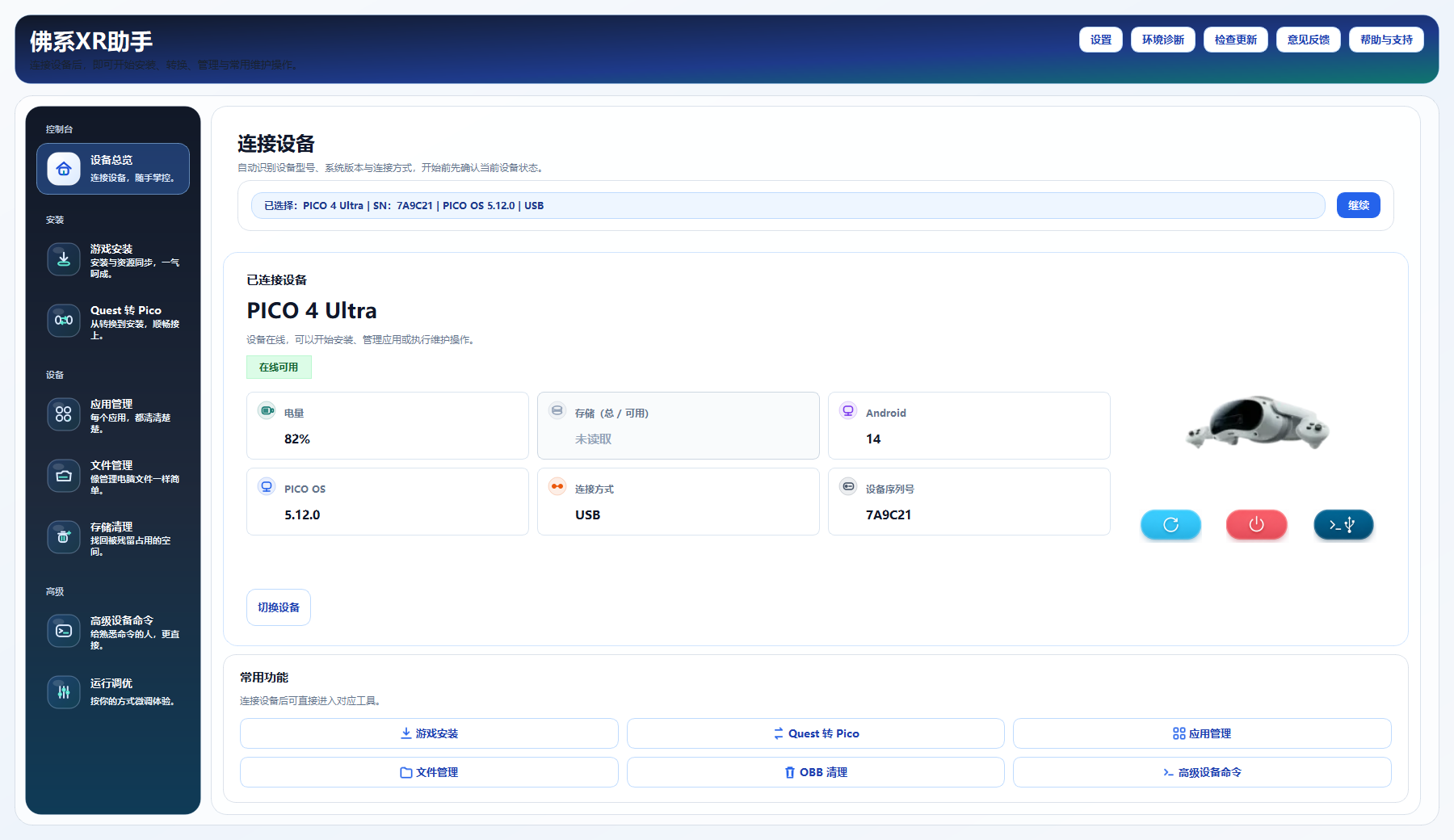Click the 佛系XR助手 app title
The width and height of the screenshot is (1454, 840).
point(91,41)
